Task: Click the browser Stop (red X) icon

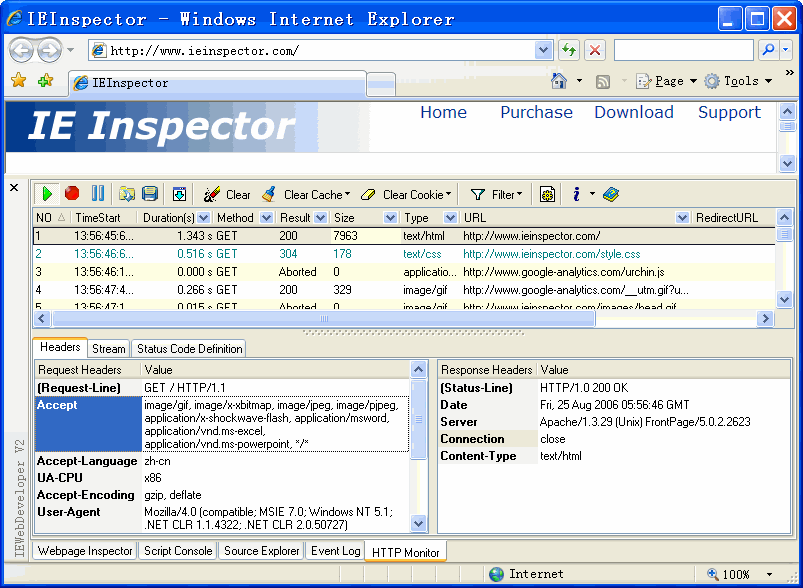Action: click(595, 50)
